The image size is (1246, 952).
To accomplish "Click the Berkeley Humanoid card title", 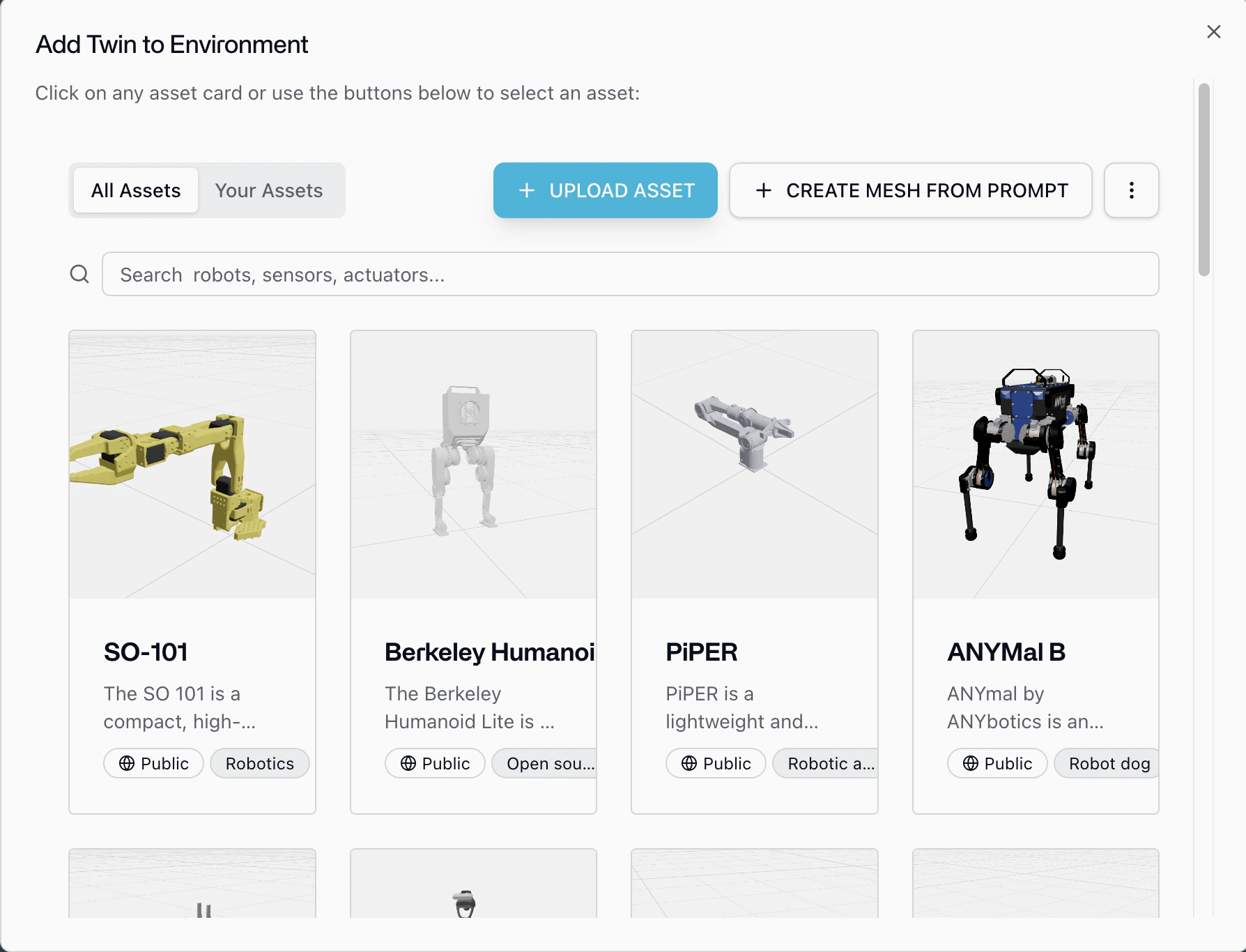I will pyautogui.click(x=490, y=652).
